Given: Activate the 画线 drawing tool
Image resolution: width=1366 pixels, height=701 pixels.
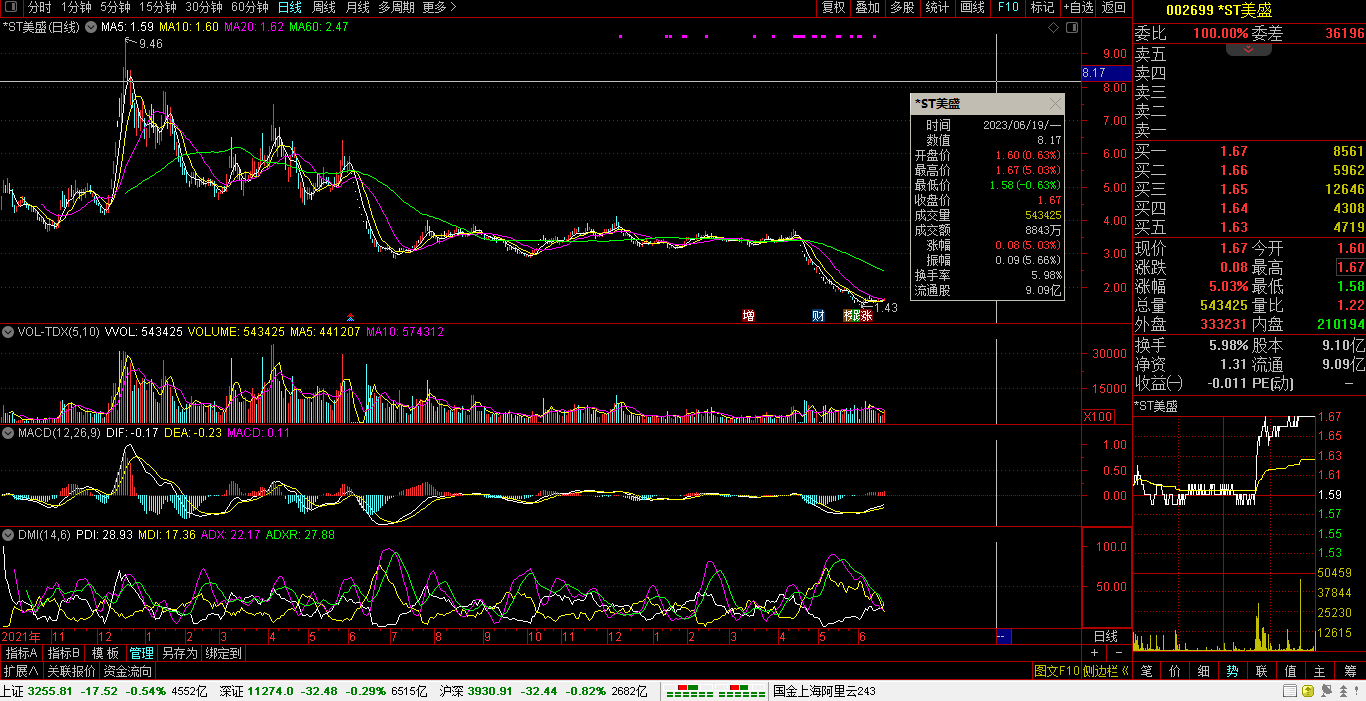Looking at the screenshot, I should (x=972, y=7).
